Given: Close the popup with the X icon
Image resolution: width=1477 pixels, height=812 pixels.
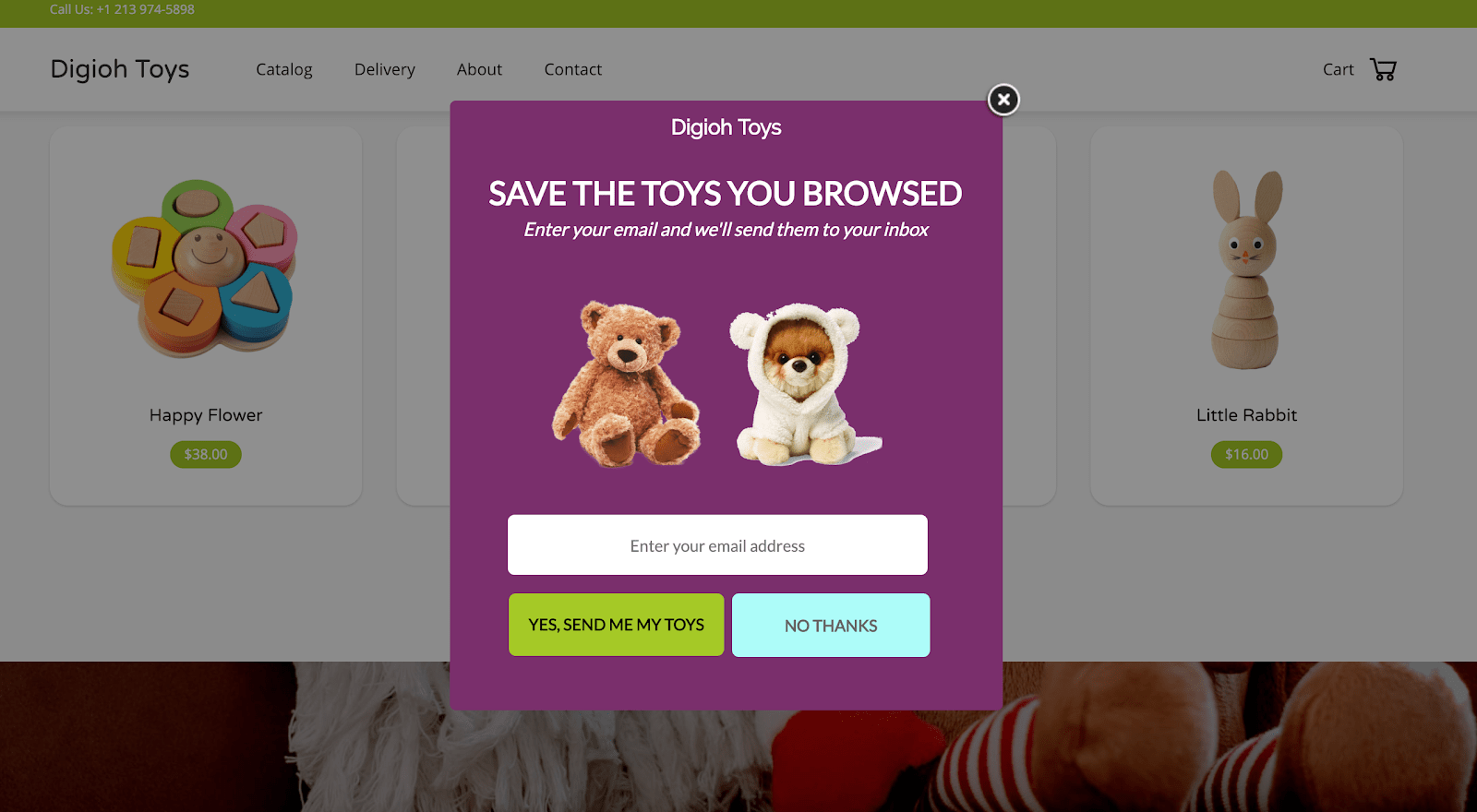Looking at the screenshot, I should (x=1003, y=100).
